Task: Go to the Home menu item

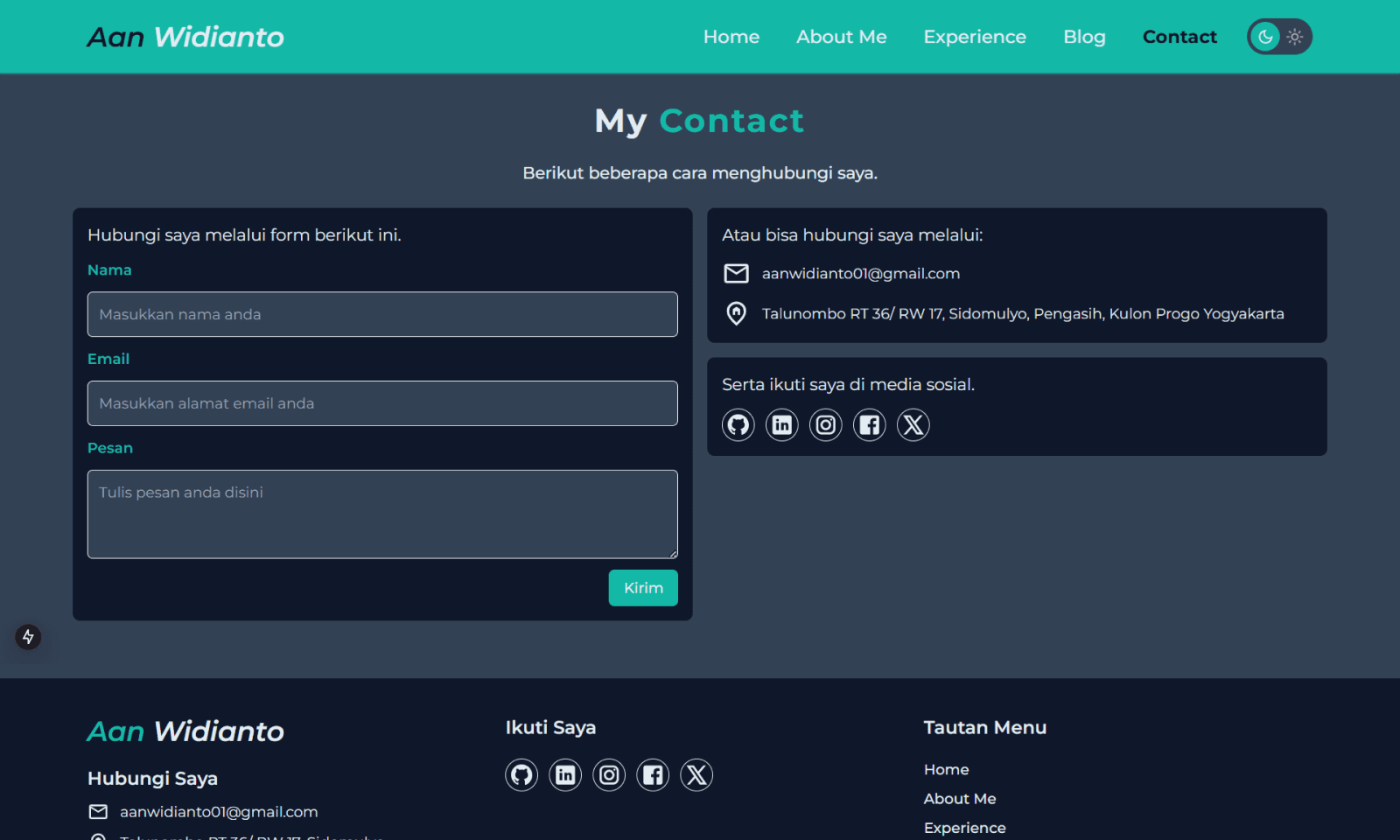Action: [731, 37]
